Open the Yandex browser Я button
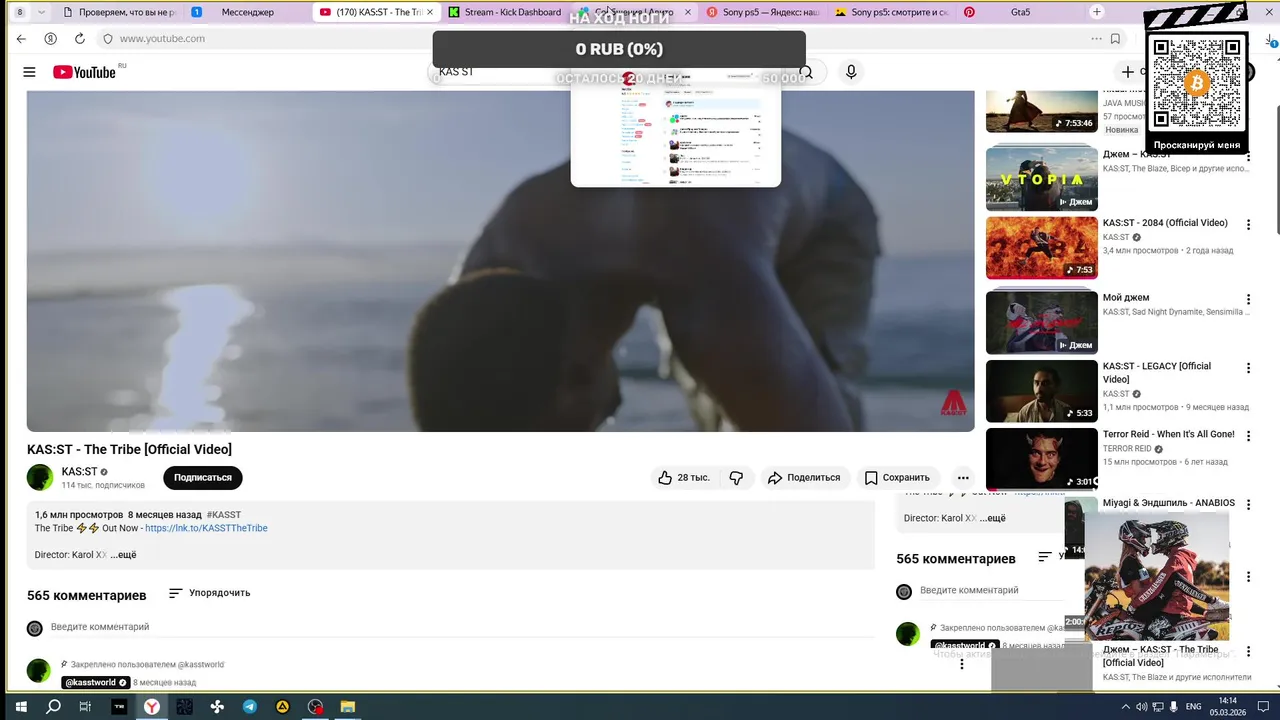Screen dimensions: 1280x720 pos(51,38)
